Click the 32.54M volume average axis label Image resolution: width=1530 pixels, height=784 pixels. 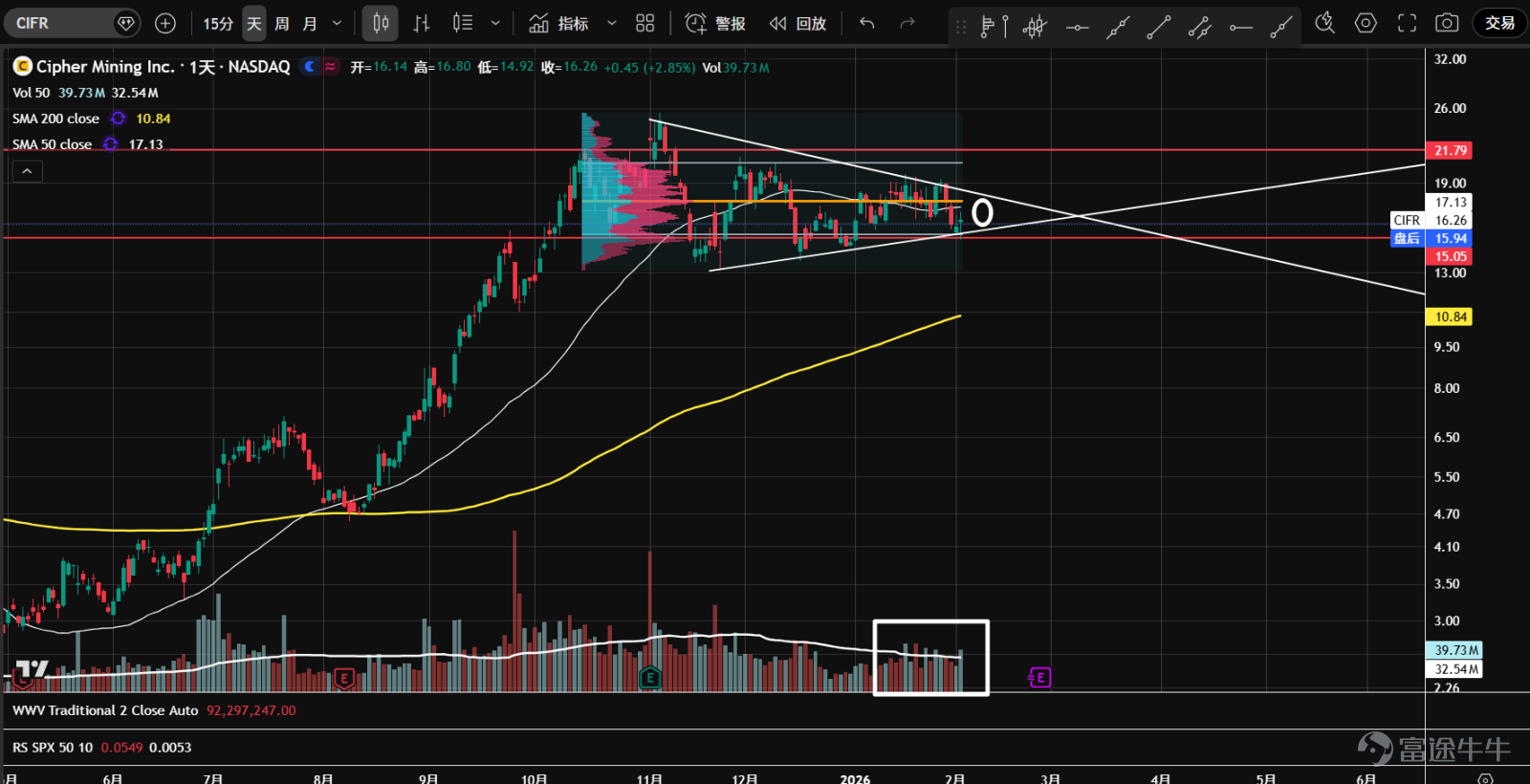[1455, 669]
